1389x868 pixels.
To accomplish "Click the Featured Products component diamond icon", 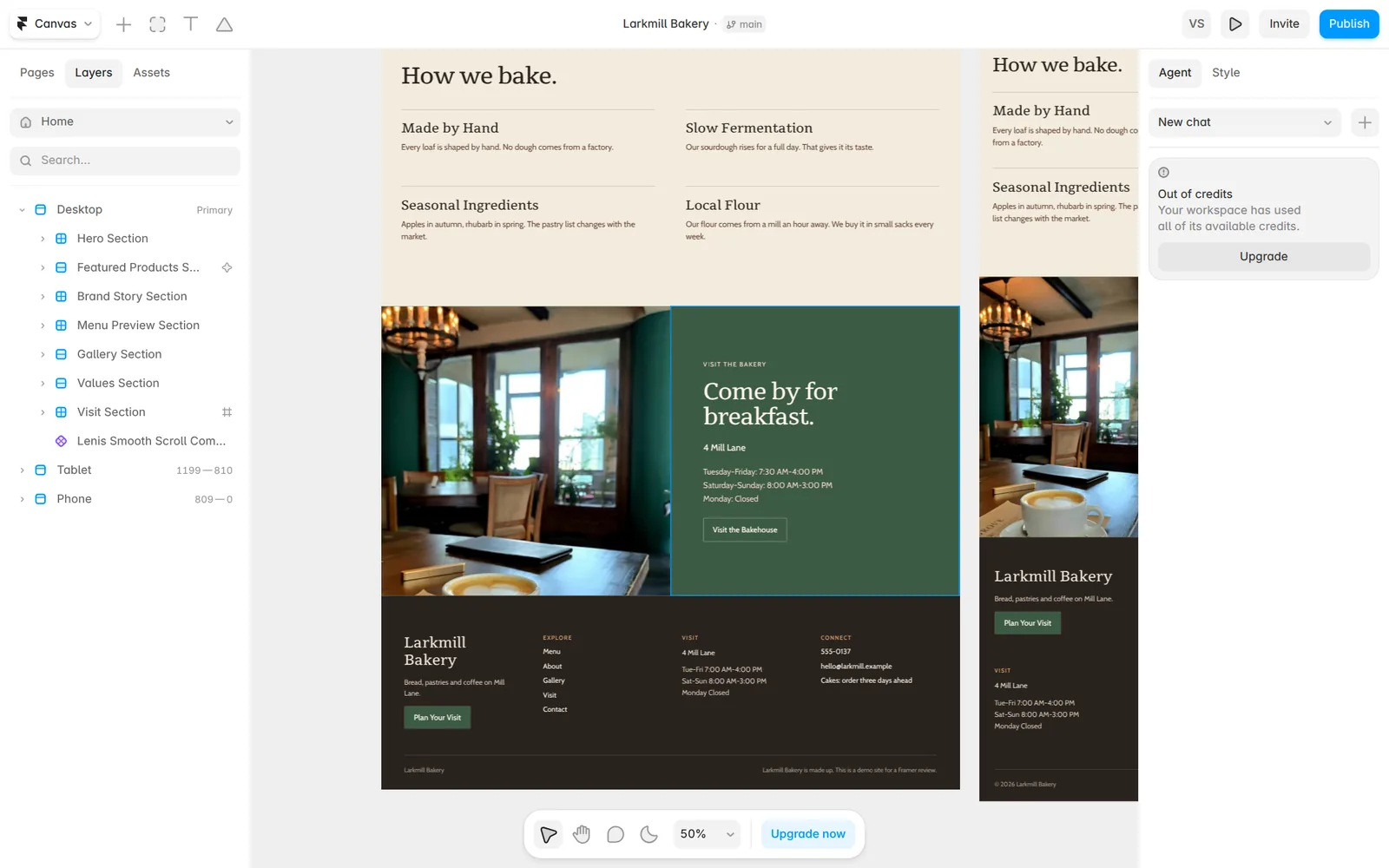I will [227, 267].
